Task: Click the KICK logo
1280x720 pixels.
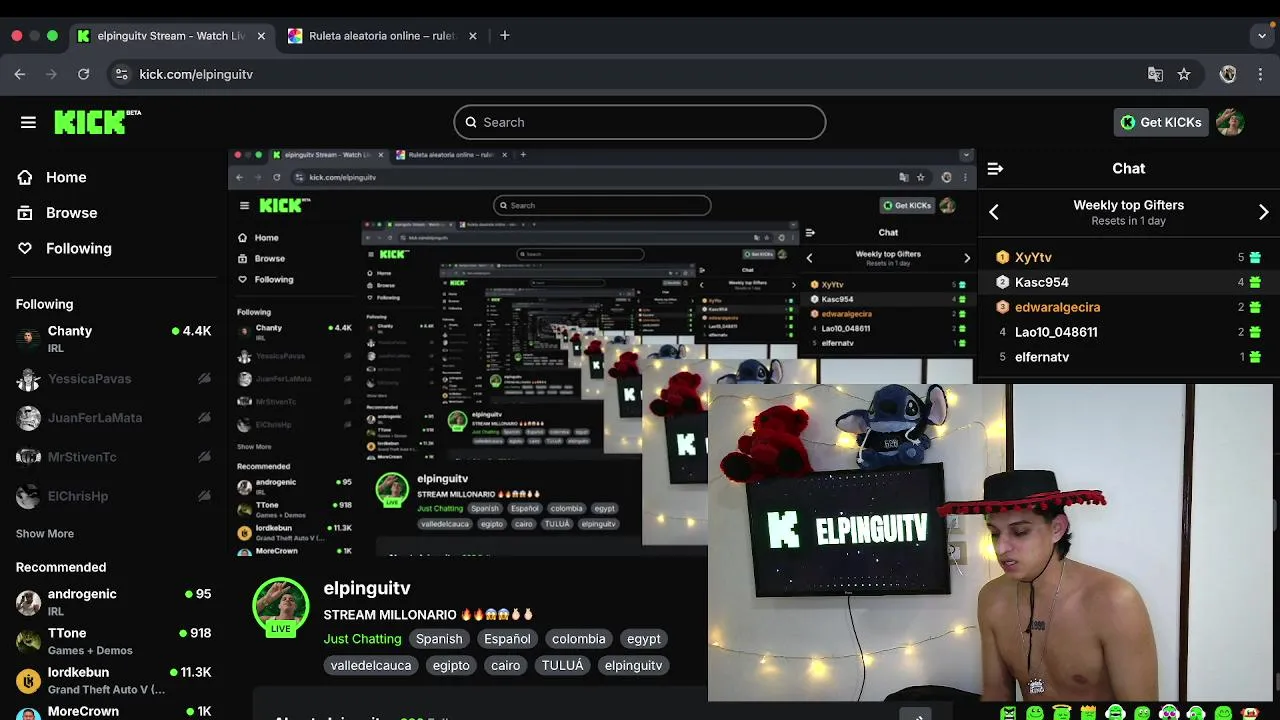Action: [97, 121]
